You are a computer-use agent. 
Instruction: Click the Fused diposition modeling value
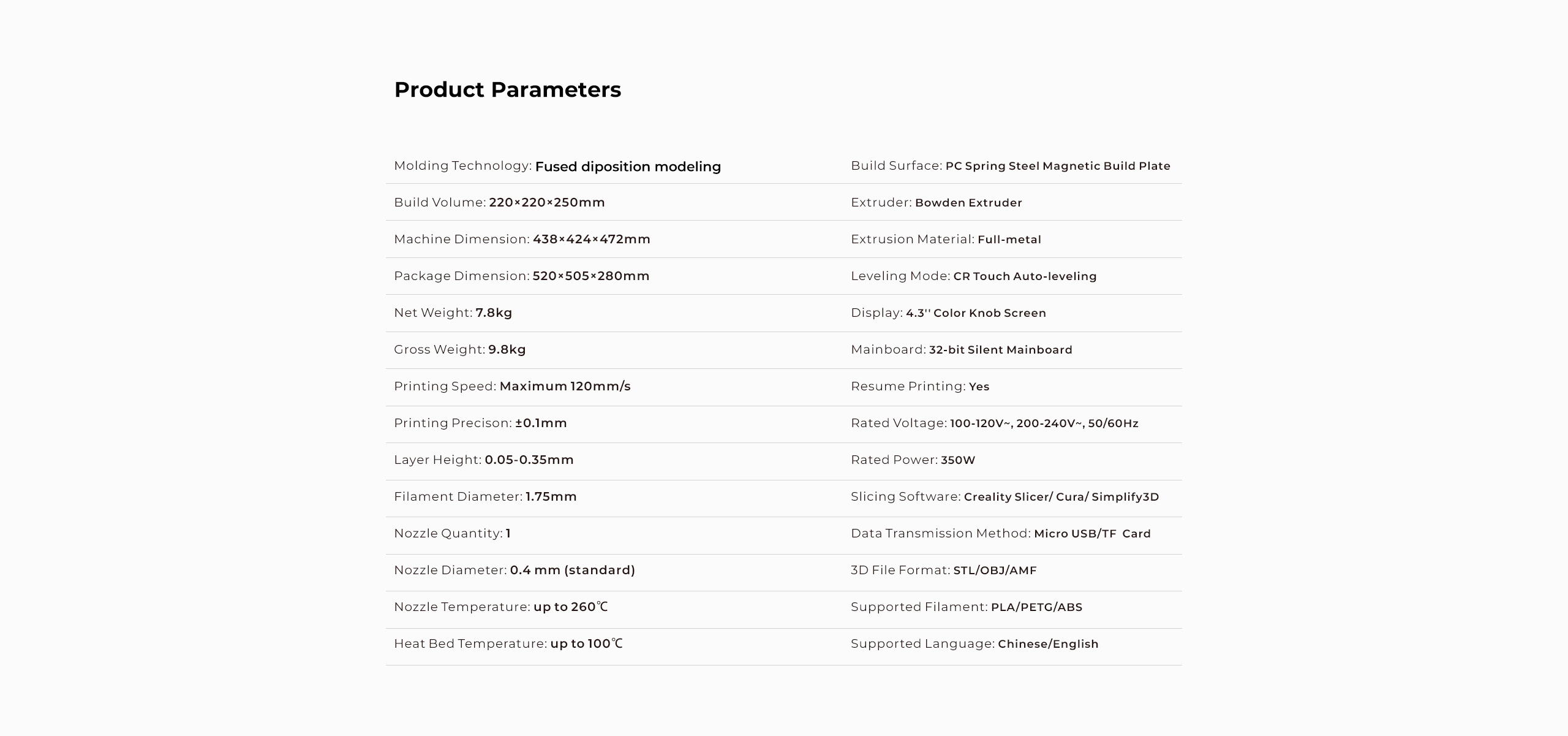(x=627, y=167)
